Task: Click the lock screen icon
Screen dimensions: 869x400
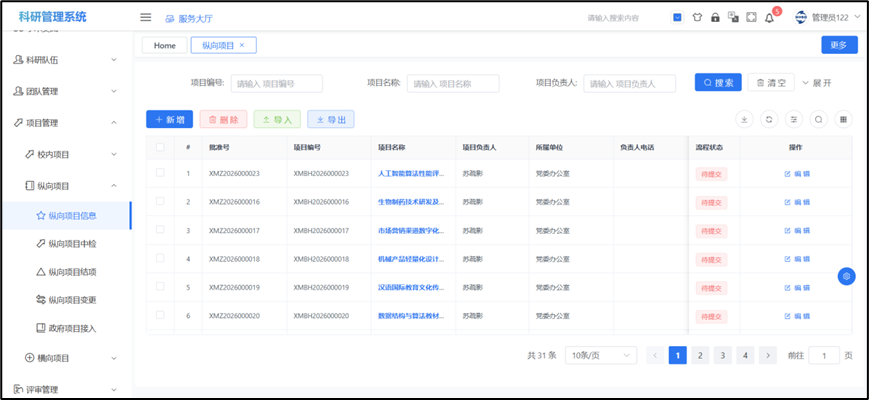Action: click(715, 17)
